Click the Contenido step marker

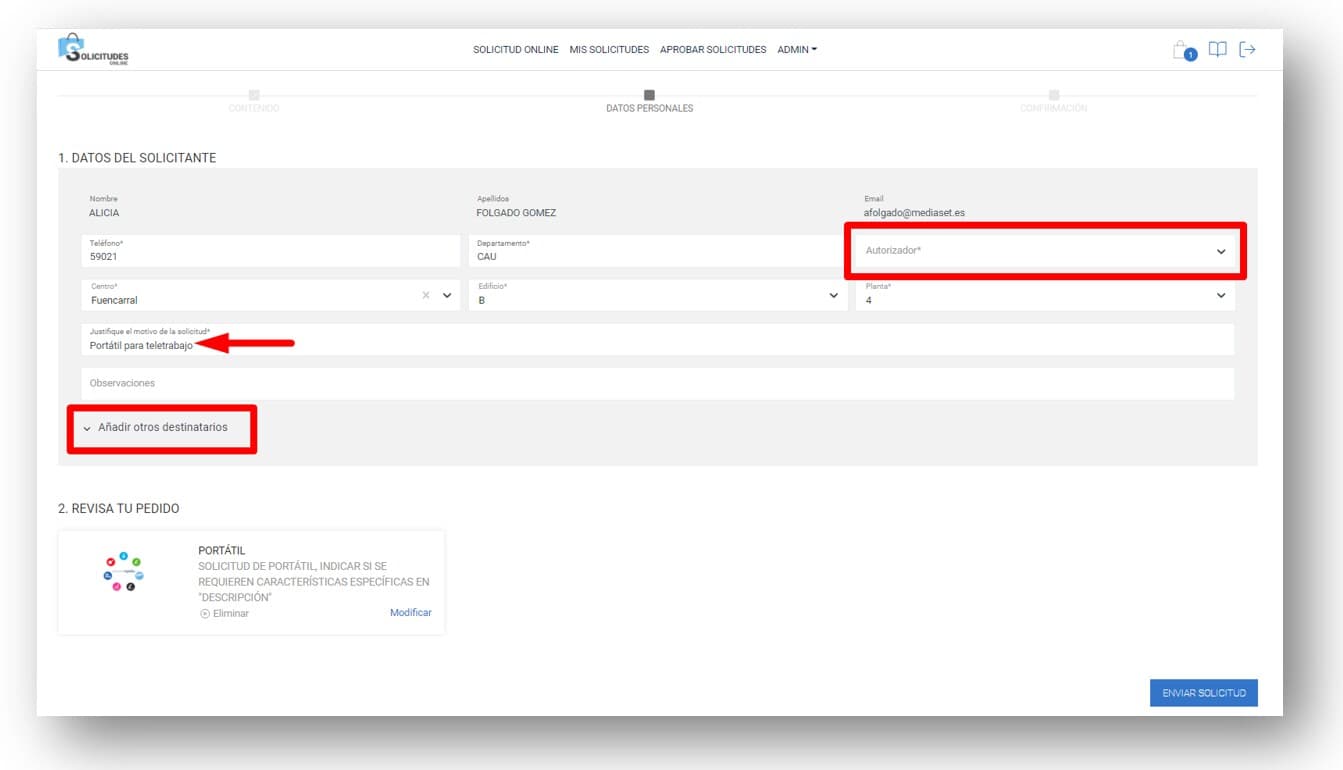(x=254, y=95)
